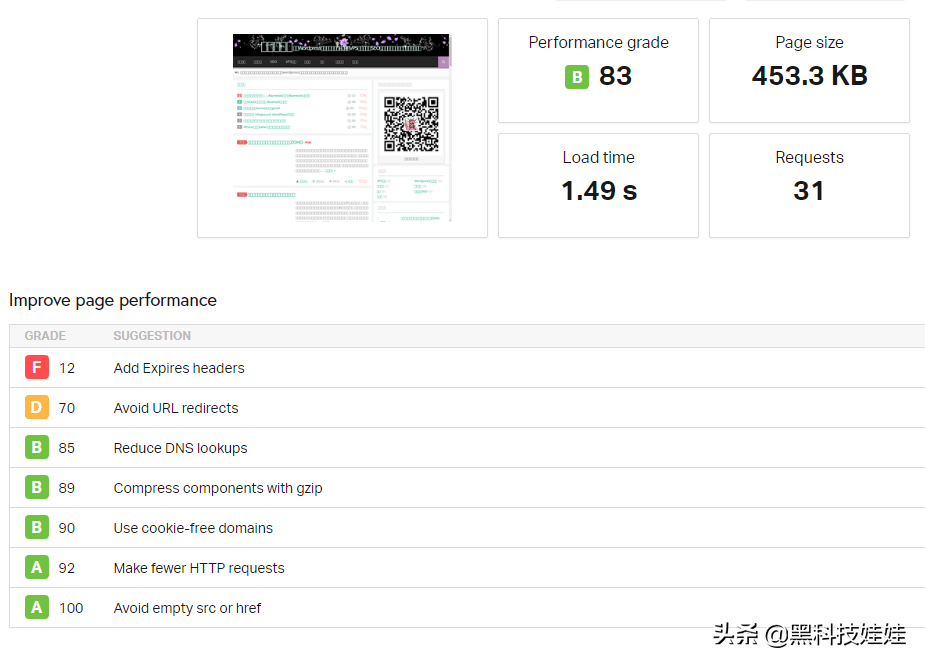
Task: Click score 70 in URL redirects row
Action: tap(67, 408)
